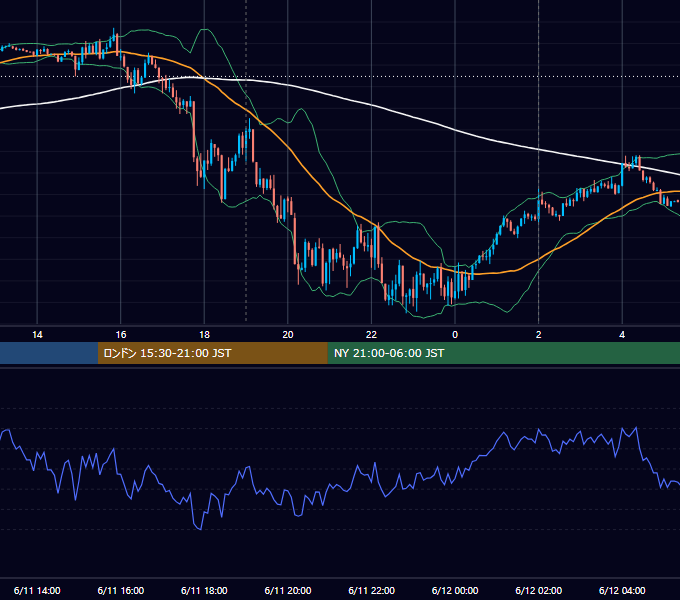
Task: Click the 6/12 02:00 date label
Action: coord(539,590)
